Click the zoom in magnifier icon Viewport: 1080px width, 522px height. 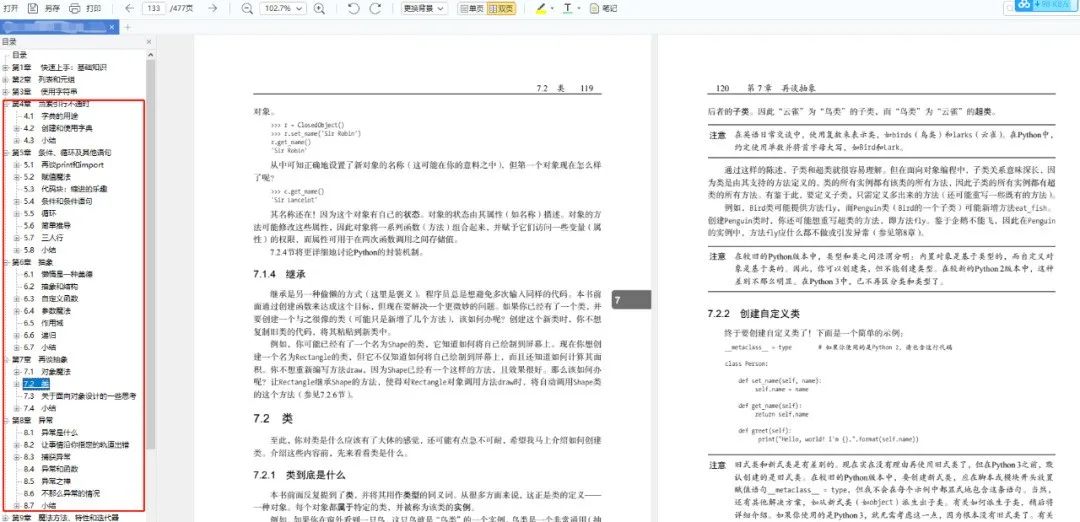pyautogui.click(x=319, y=8)
